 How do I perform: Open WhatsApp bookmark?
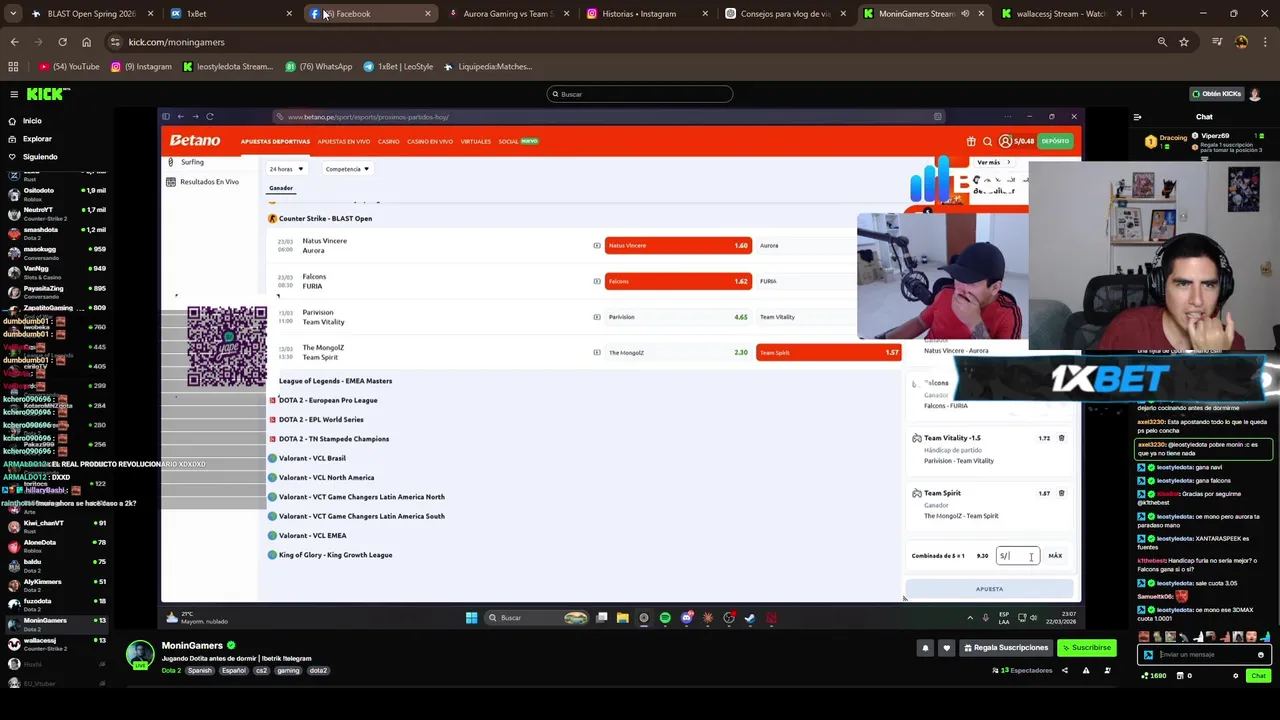[x=319, y=67]
